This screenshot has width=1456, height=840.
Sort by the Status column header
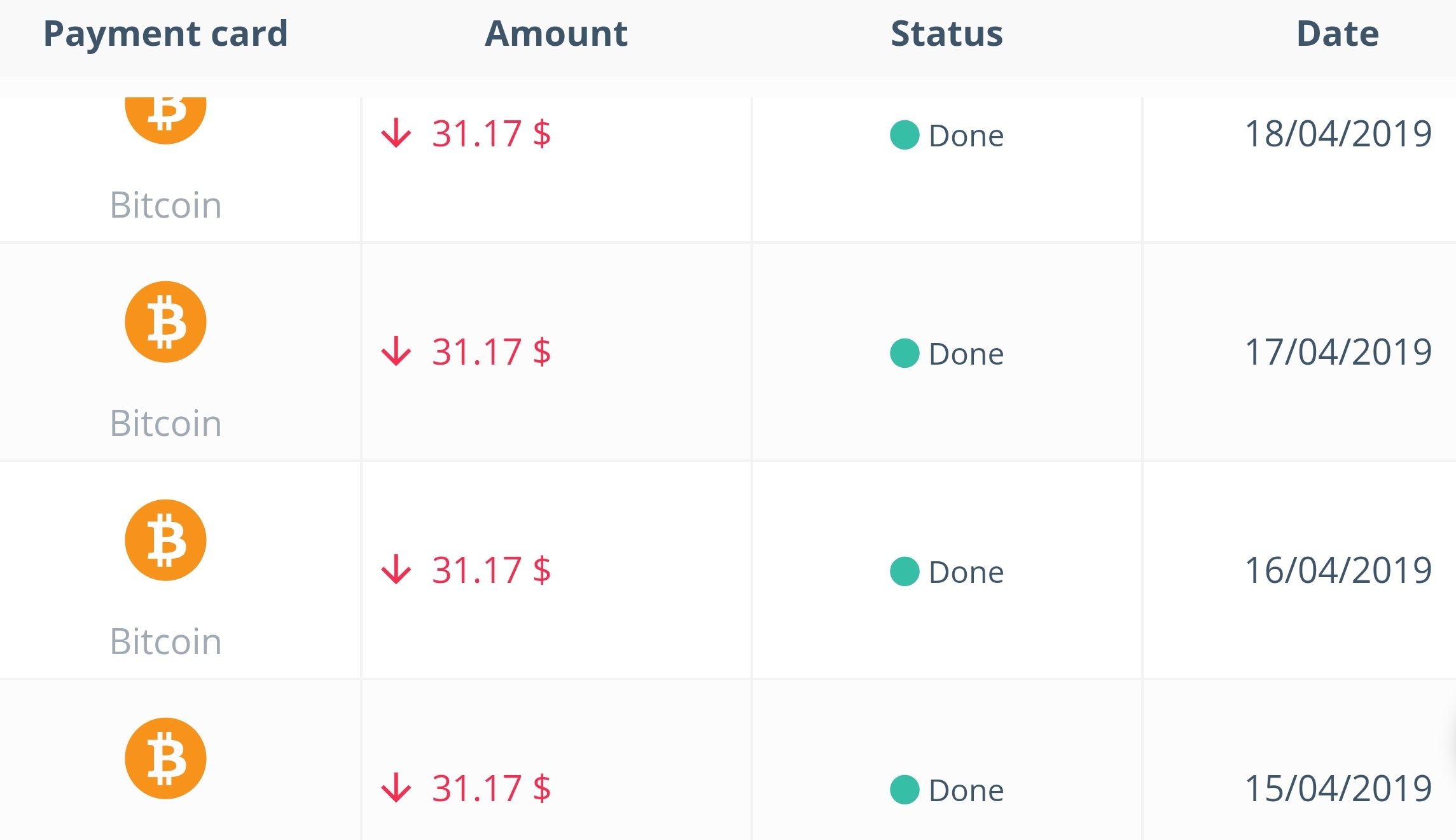(947, 34)
